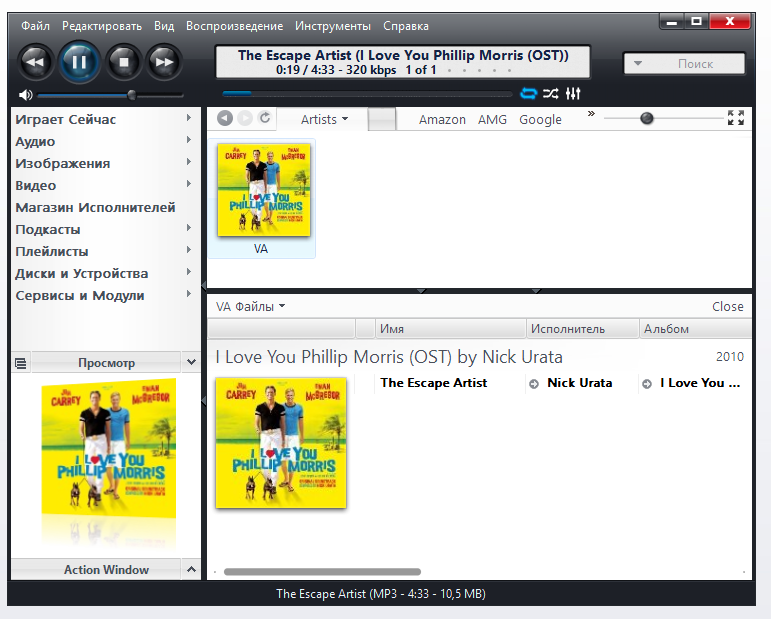Expand Сервисы и Модули arrow
Image resolution: width=771 pixels, height=619 pixels.
click(189, 294)
